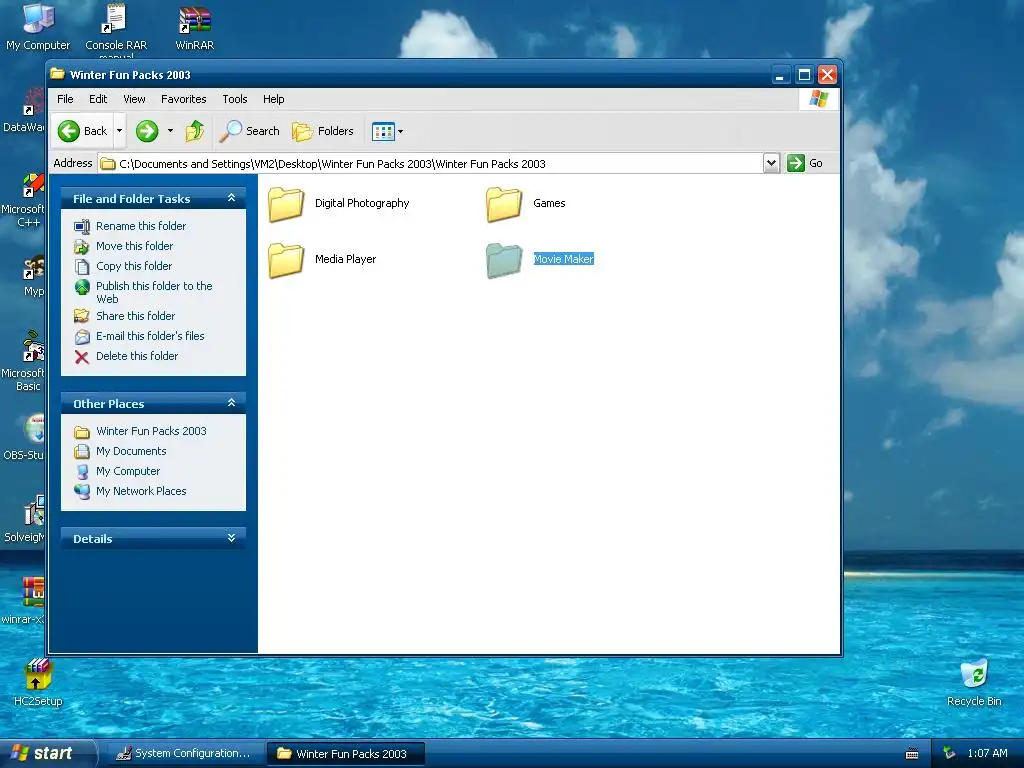Select the Movie Maker folder icon
This screenshot has width=1024, height=768.
coord(504,260)
